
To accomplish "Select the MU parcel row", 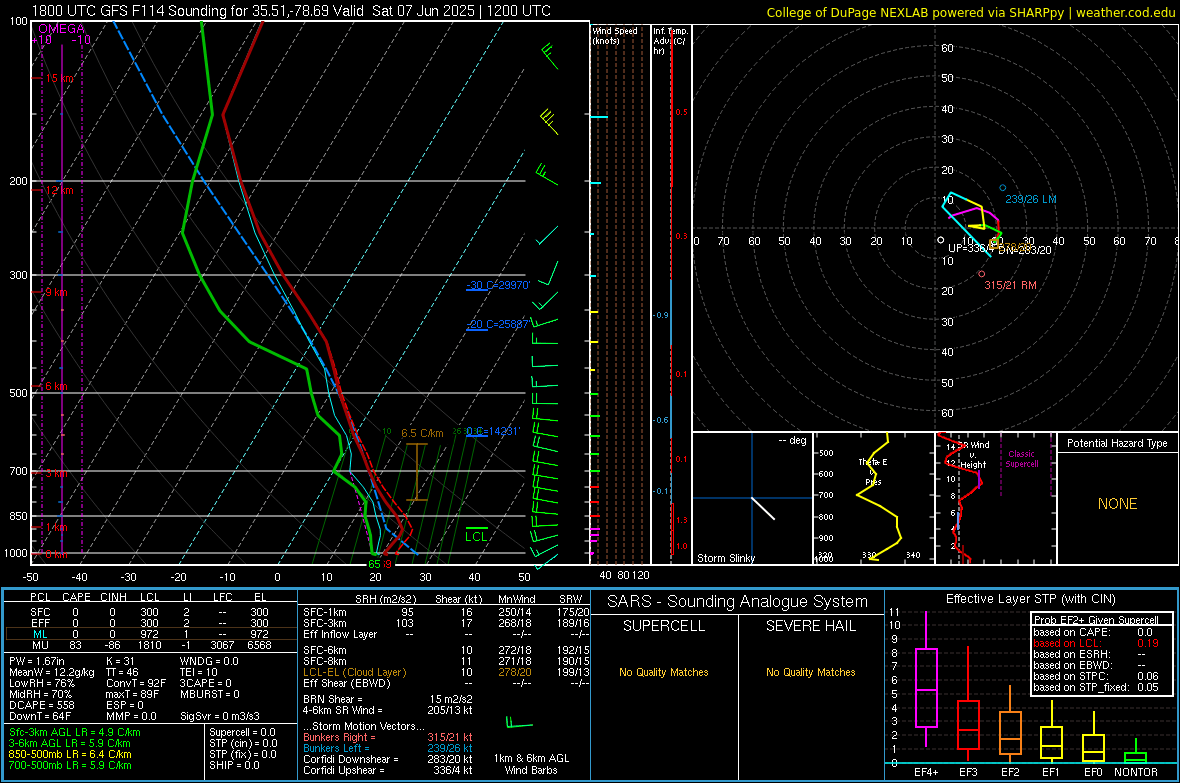I will [149, 645].
